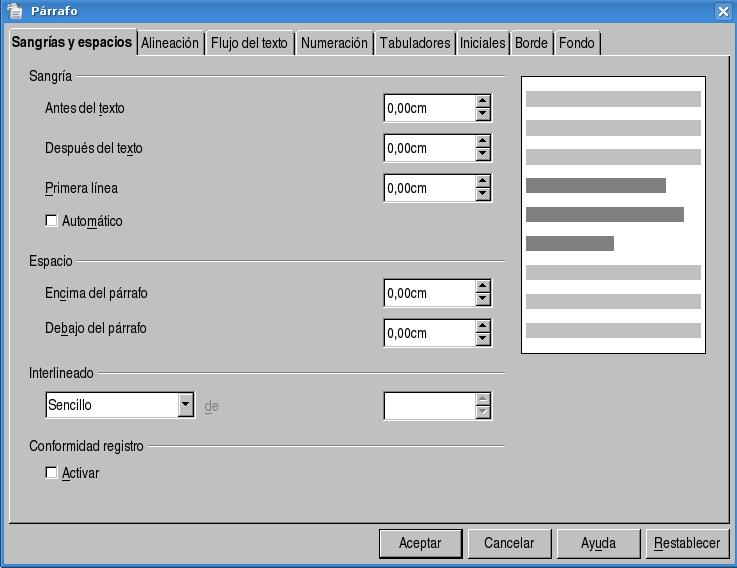The width and height of the screenshot is (737, 568).
Task: Show the Borde tab
Action: 531,43
